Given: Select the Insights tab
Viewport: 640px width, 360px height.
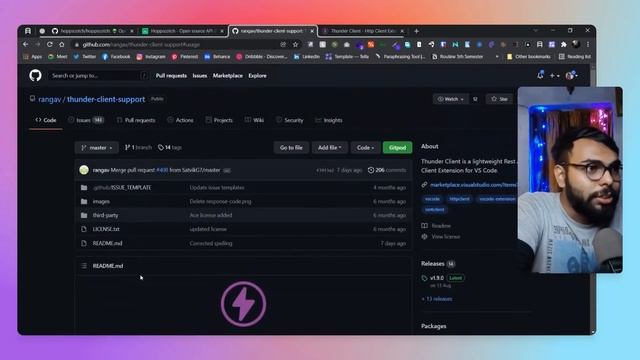Looking at the screenshot, I should click(329, 120).
